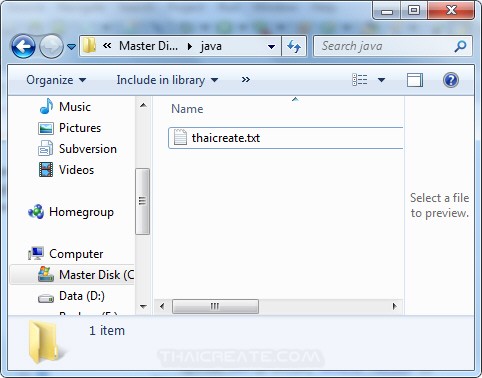
Task: Sort by the Name column header
Action: point(187,109)
